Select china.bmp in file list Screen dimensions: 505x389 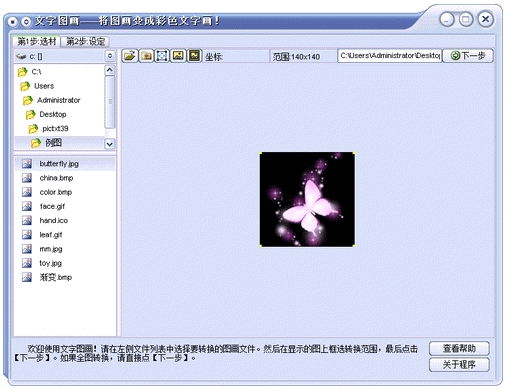coord(56,178)
